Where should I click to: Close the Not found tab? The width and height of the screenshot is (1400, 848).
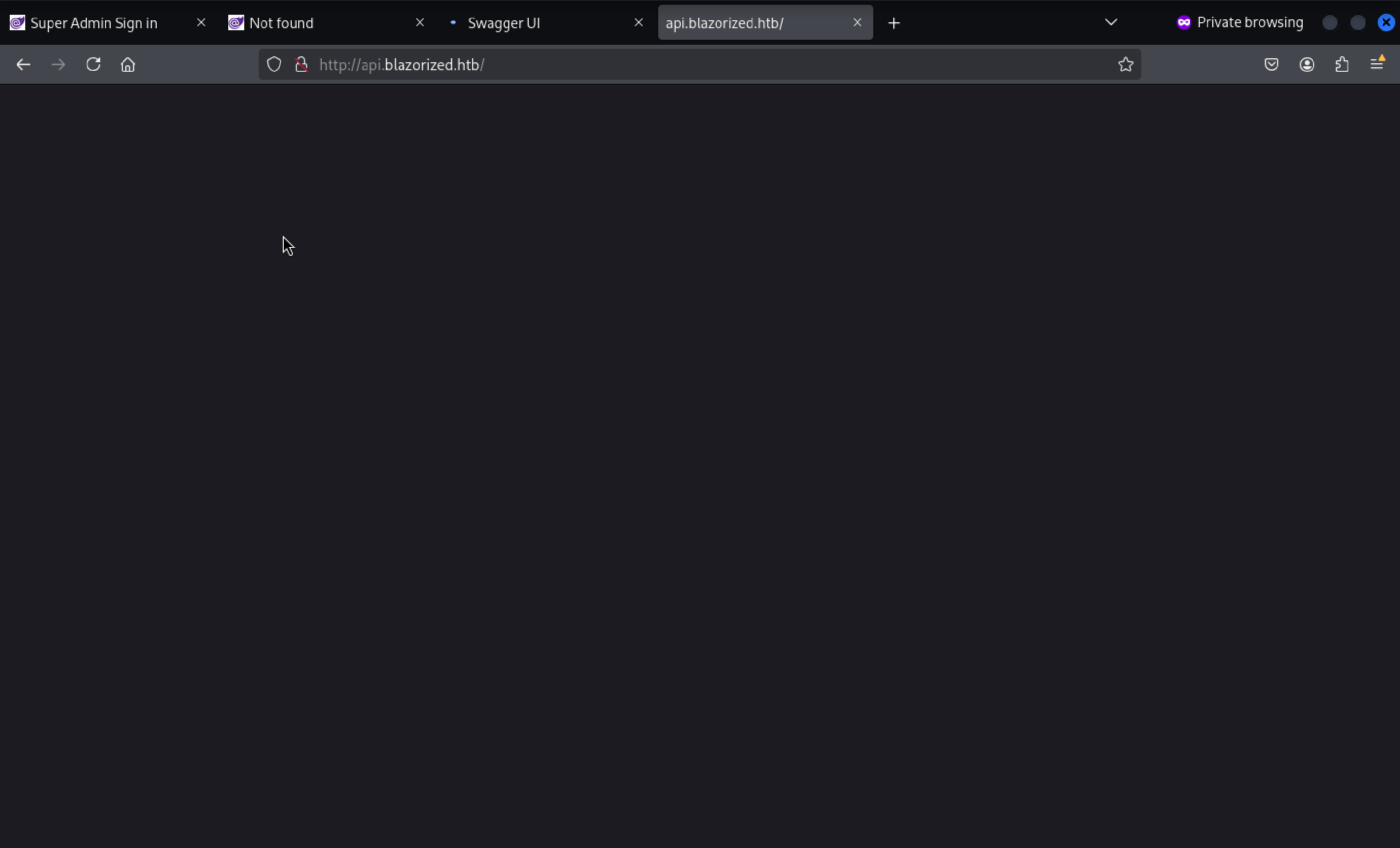pyautogui.click(x=420, y=23)
